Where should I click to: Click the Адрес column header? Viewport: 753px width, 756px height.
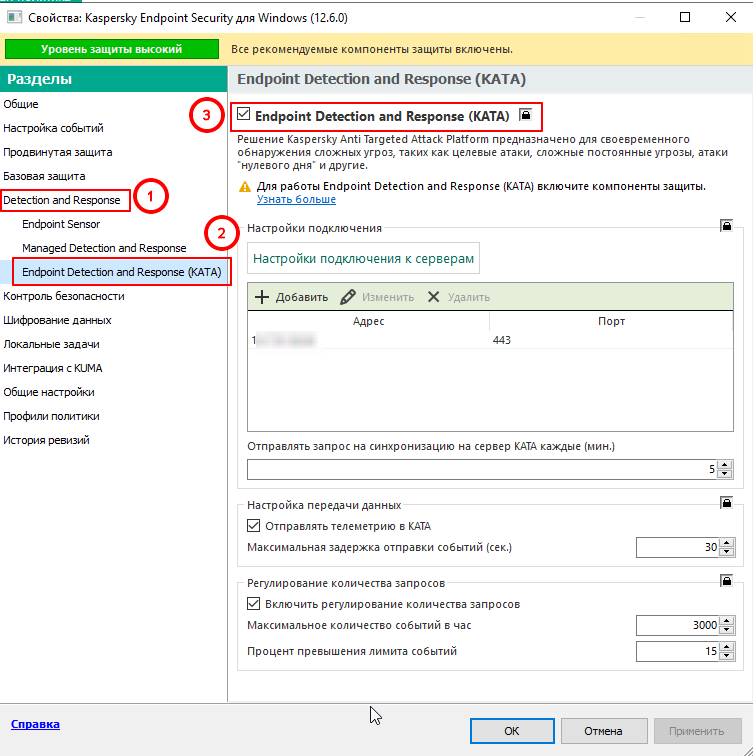(x=368, y=321)
